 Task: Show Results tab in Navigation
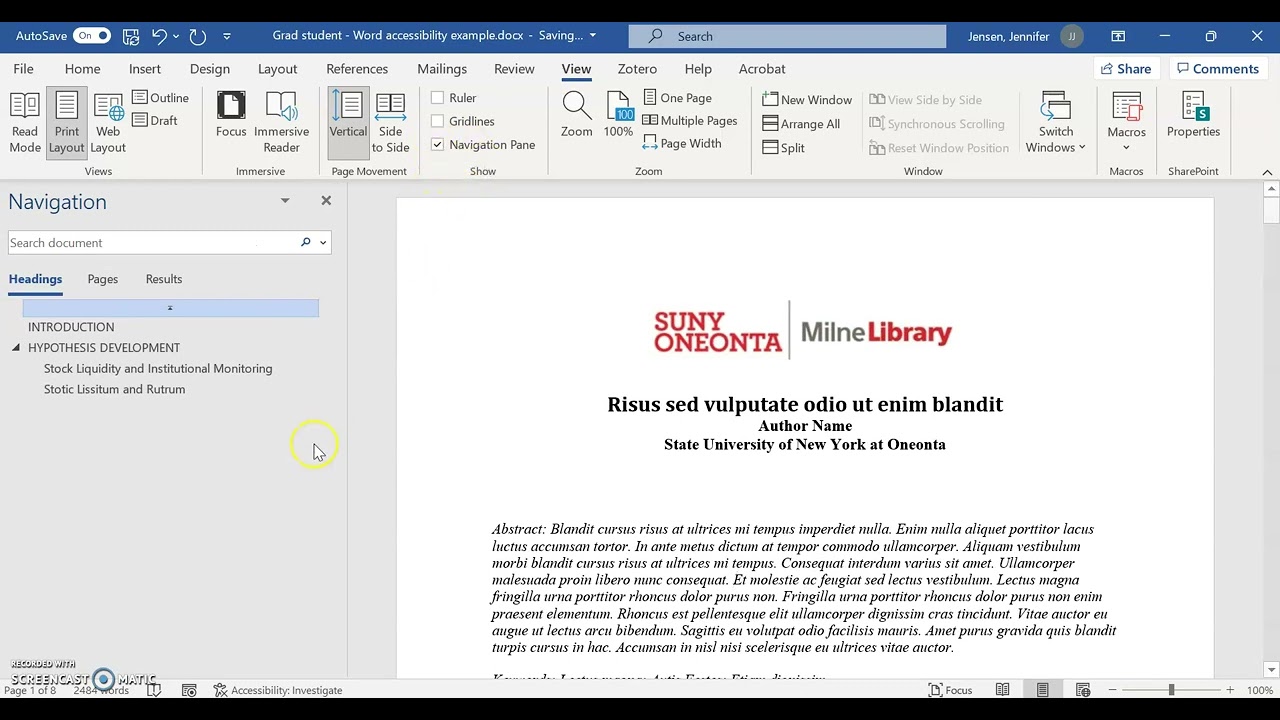click(x=164, y=279)
